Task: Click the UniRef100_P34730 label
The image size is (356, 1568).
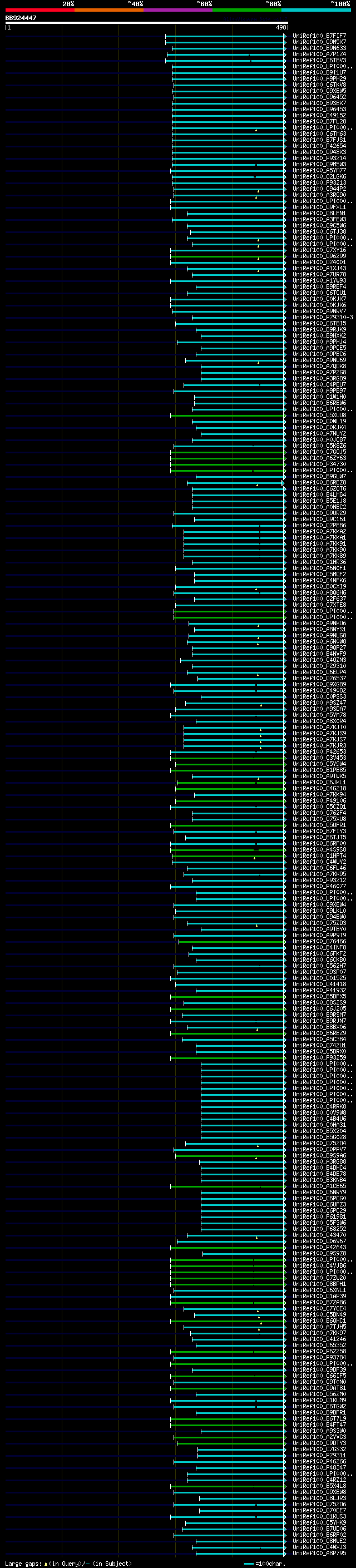Action: pos(319,464)
